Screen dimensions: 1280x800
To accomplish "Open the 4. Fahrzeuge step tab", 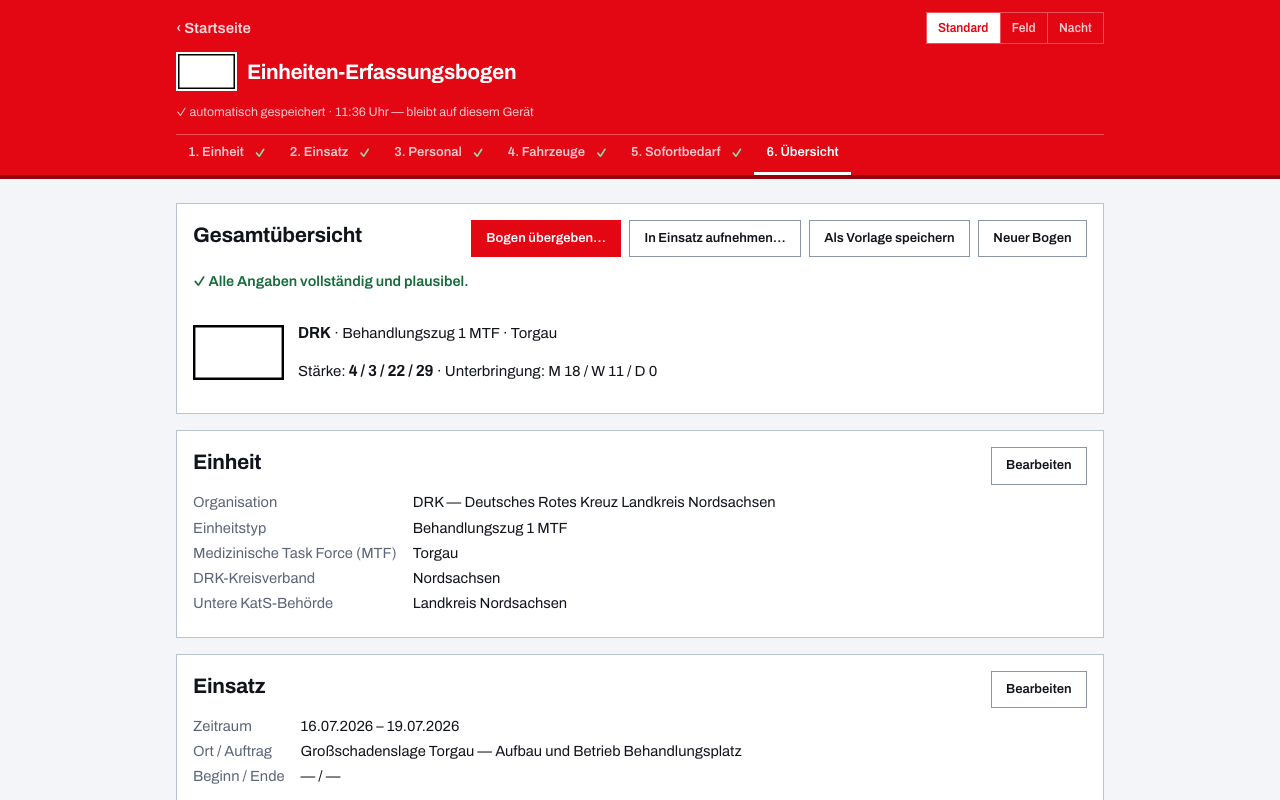I will 557,152.
